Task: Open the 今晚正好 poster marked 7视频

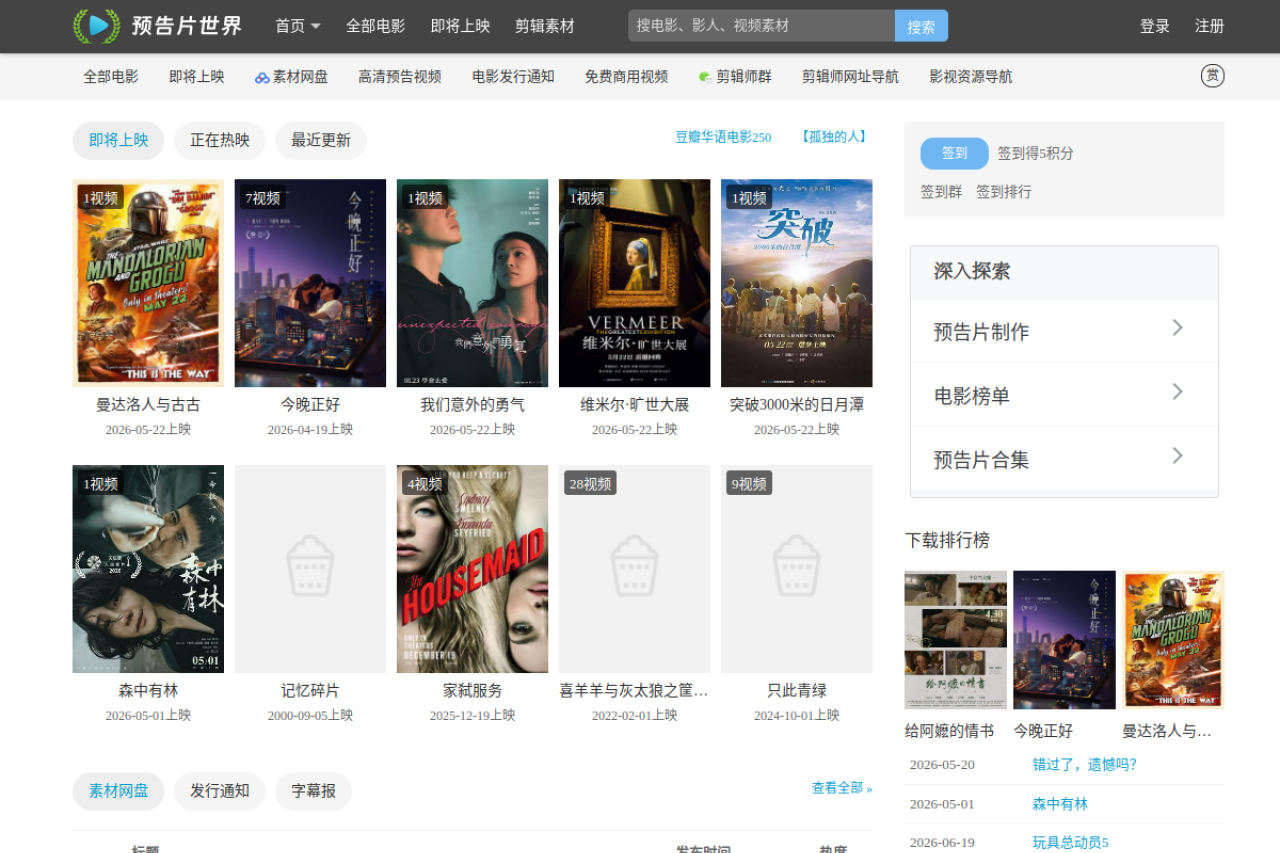Action: 310,283
